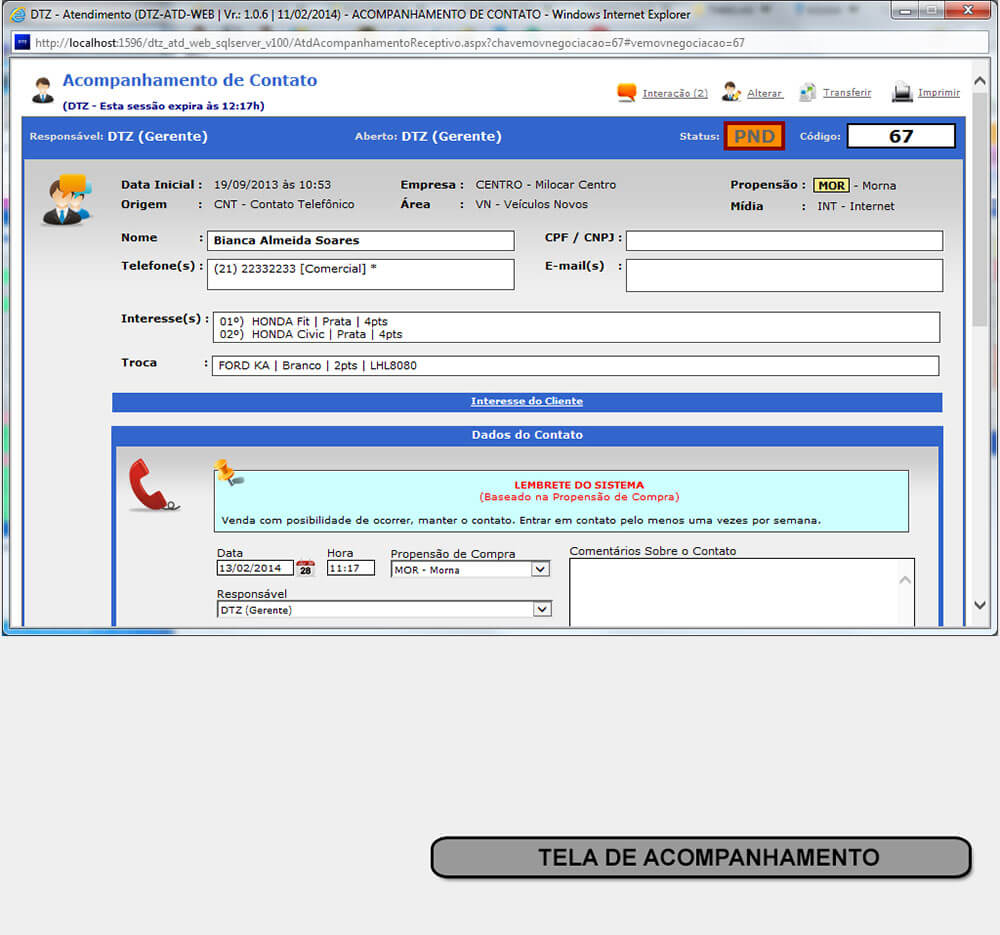The height and width of the screenshot is (935, 1000).
Task: Focus the Hora time field
Action: click(x=350, y=568)
